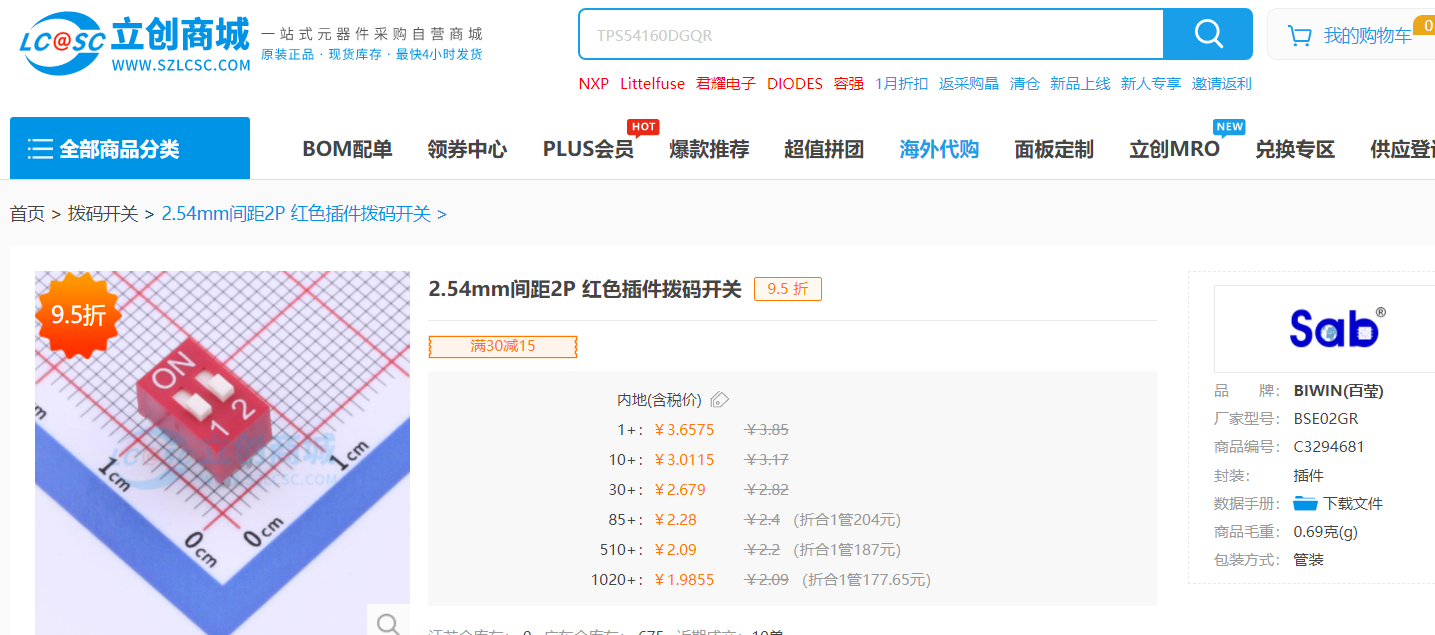Go to 领券中心
The image size is (1435, 635).
click(467, 149)
